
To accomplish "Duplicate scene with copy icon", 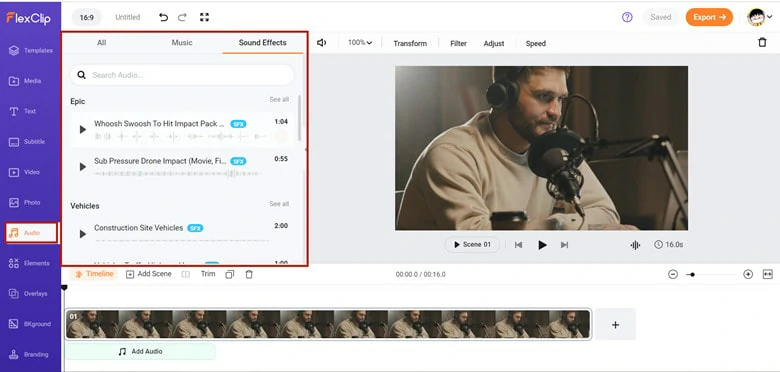I will click(229, 274).
